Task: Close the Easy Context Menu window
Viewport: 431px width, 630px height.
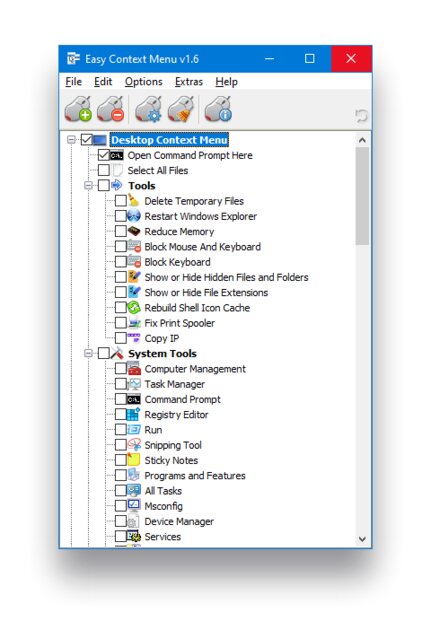Action: tap(351, 59)
